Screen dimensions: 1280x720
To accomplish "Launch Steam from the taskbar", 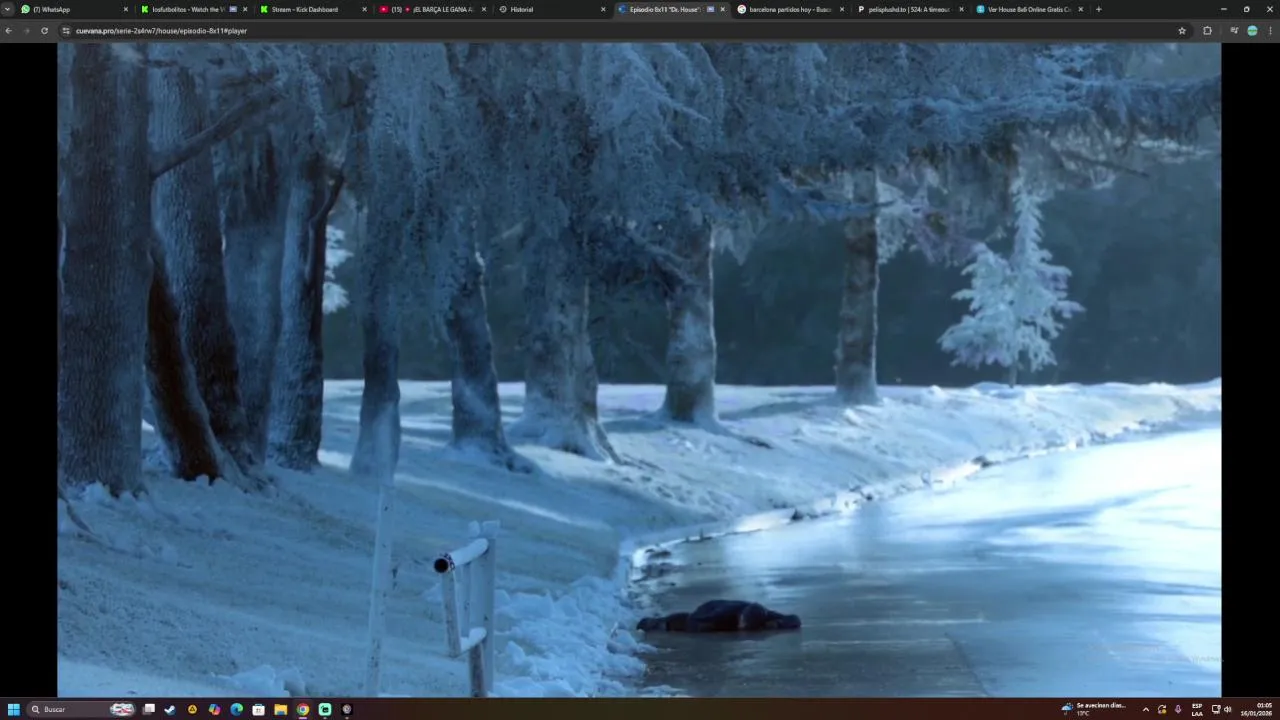I will (170, 709).
